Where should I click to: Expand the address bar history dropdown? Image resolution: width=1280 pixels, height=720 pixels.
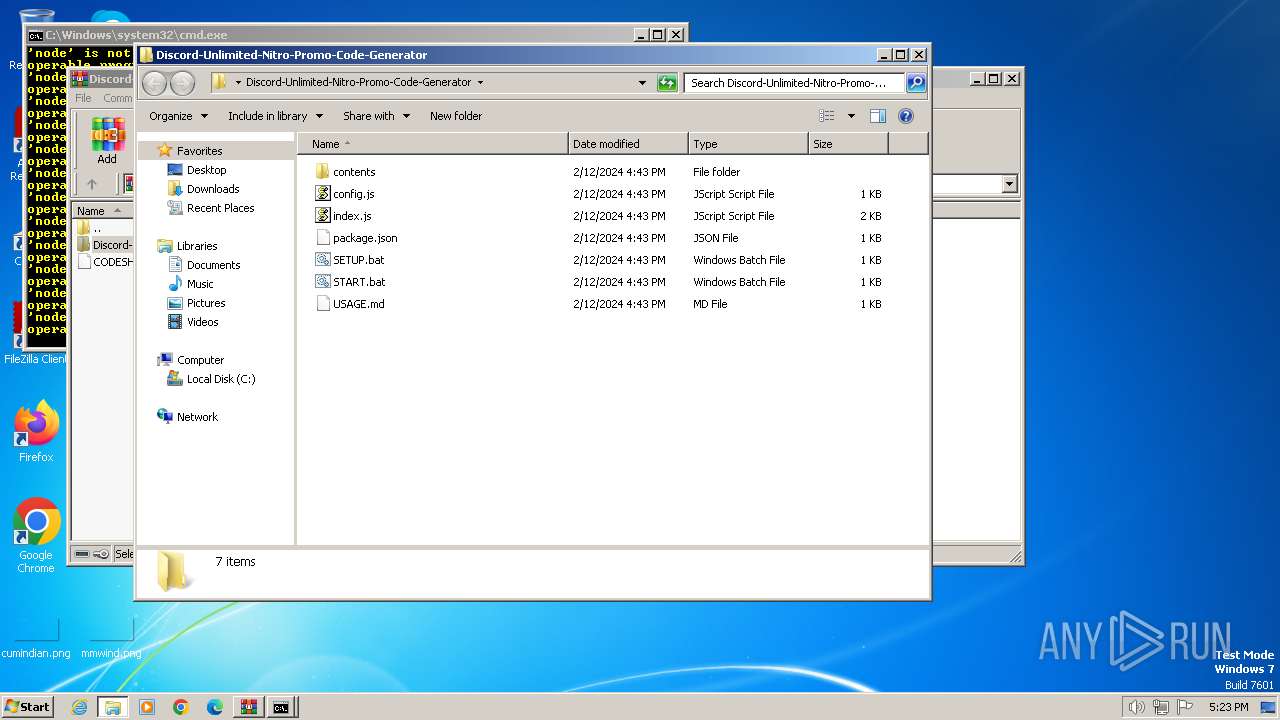click(x=642, y=83)
